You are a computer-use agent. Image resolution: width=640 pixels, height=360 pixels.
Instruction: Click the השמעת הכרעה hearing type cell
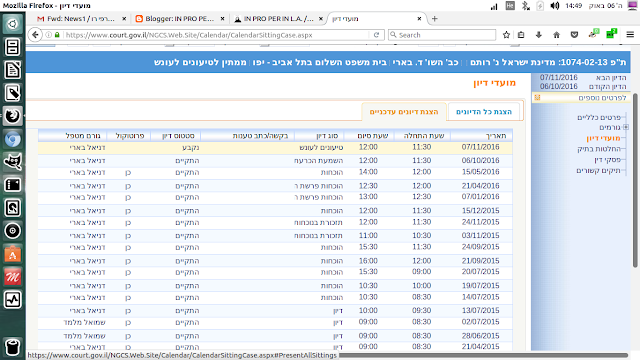click(318, 161)
